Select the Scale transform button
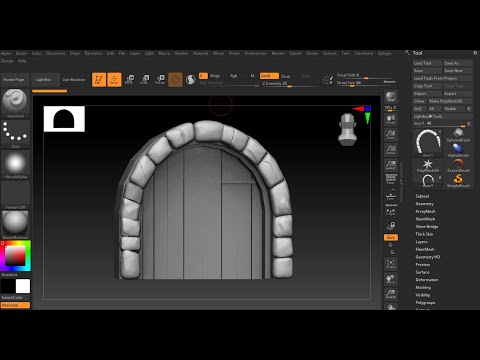This screenshot has height=360, width=480. click(145, 80)
